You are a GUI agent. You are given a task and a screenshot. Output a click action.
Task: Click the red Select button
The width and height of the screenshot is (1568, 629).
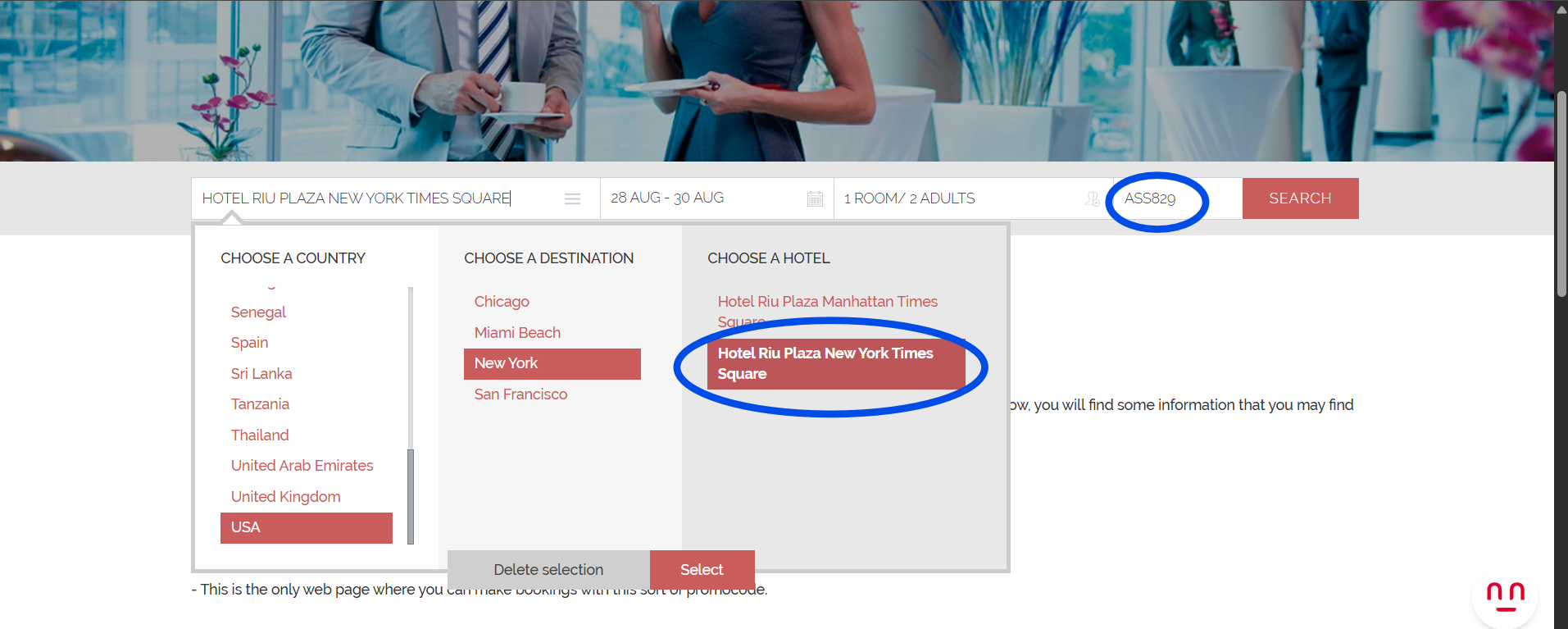(702, 570)
